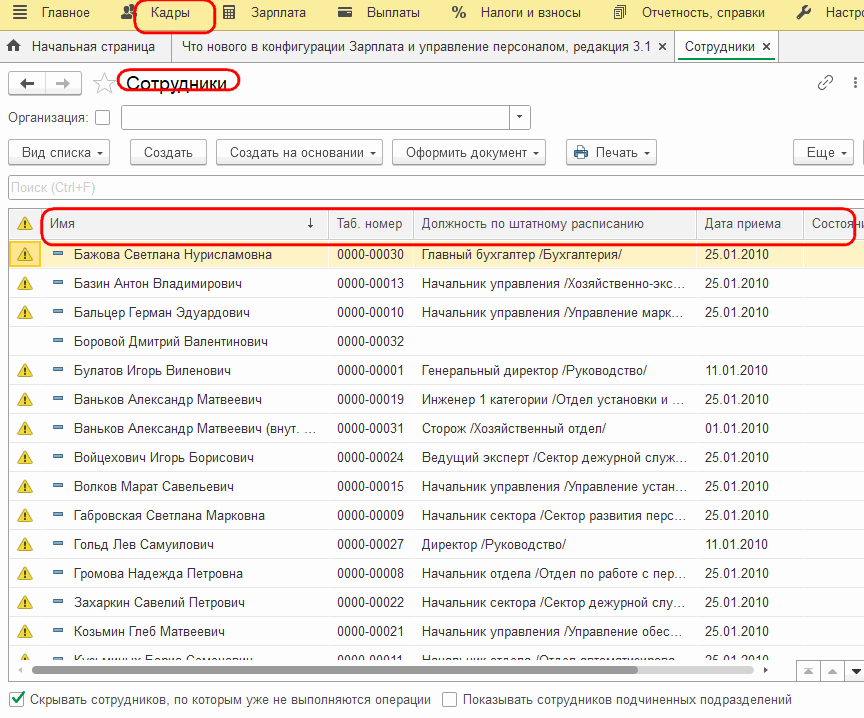Go to the home page icon tab
Viewport: 864px width, 718px height.
14,46
